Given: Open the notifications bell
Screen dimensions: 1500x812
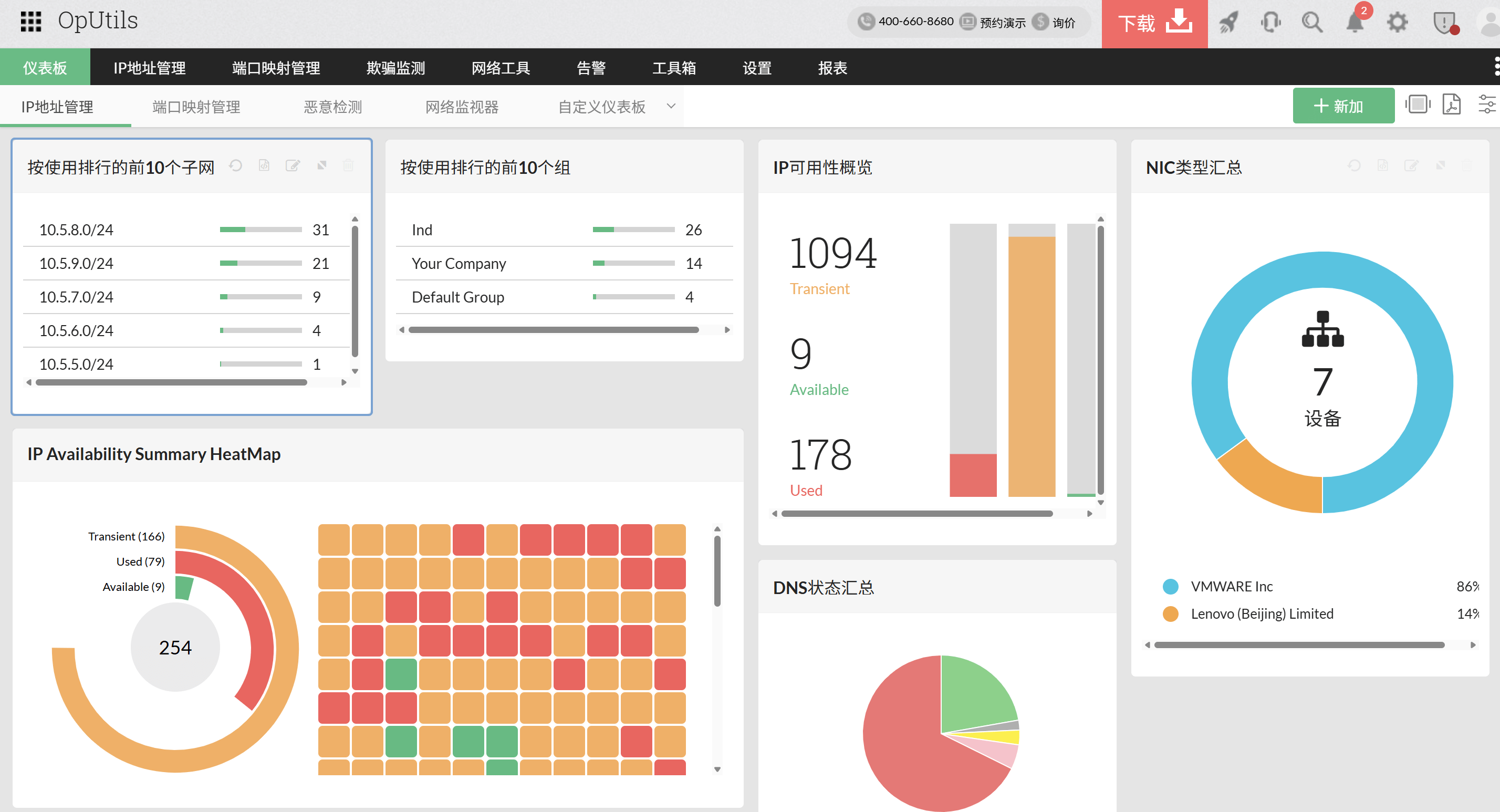Looking at the screenshot, I should [1355, 23].
